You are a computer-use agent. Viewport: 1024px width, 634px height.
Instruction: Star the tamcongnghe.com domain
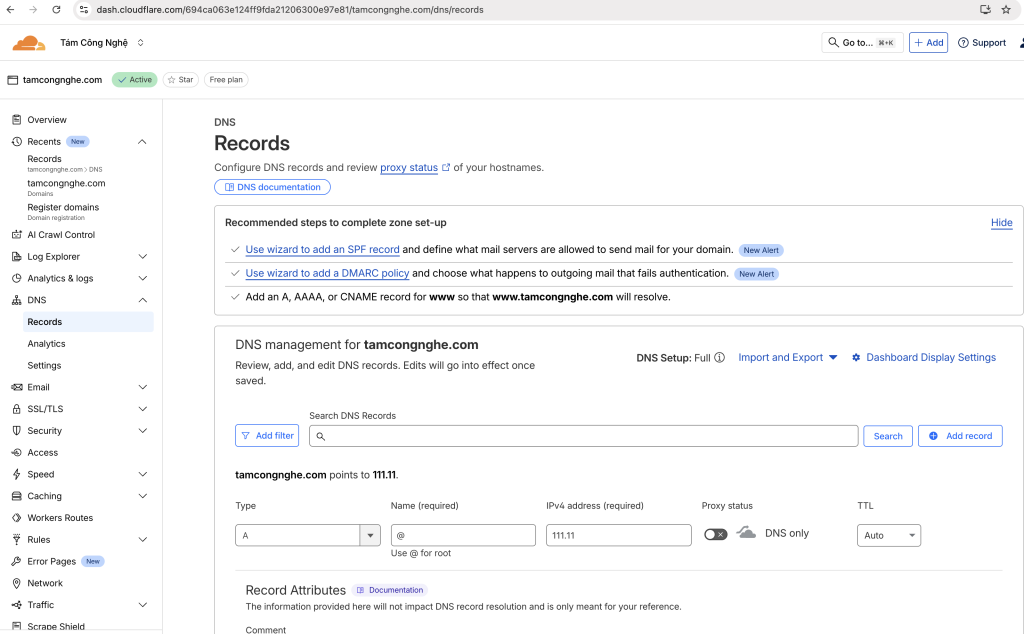click(x=180, y=80)
